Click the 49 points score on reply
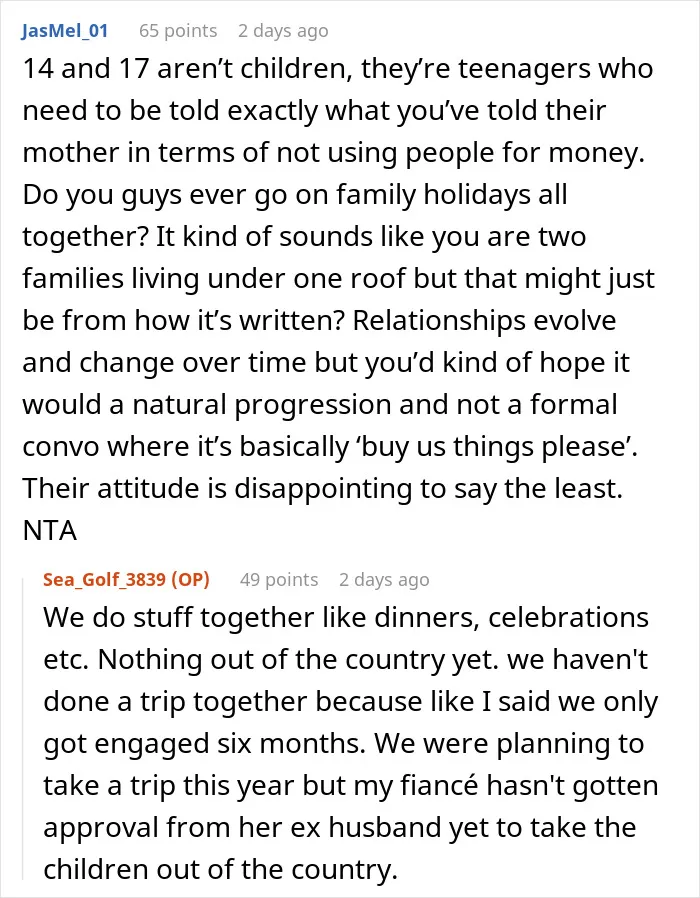The width and height of the screenshot is (700, 898). [x=279, y=580]
